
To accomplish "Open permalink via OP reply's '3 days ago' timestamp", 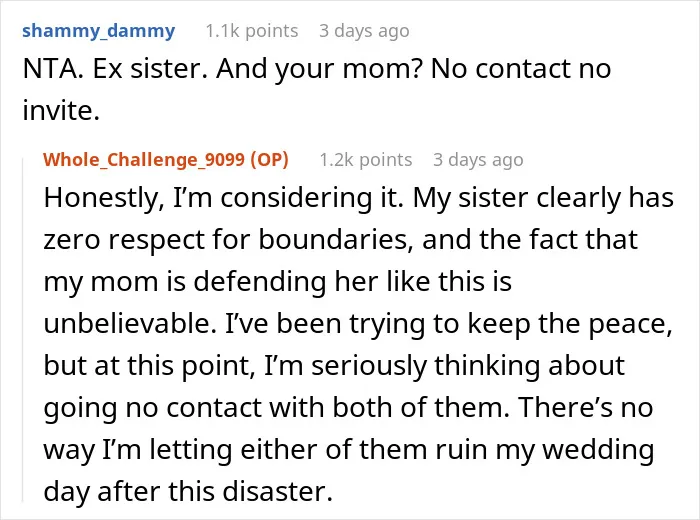I will [478, 160].
